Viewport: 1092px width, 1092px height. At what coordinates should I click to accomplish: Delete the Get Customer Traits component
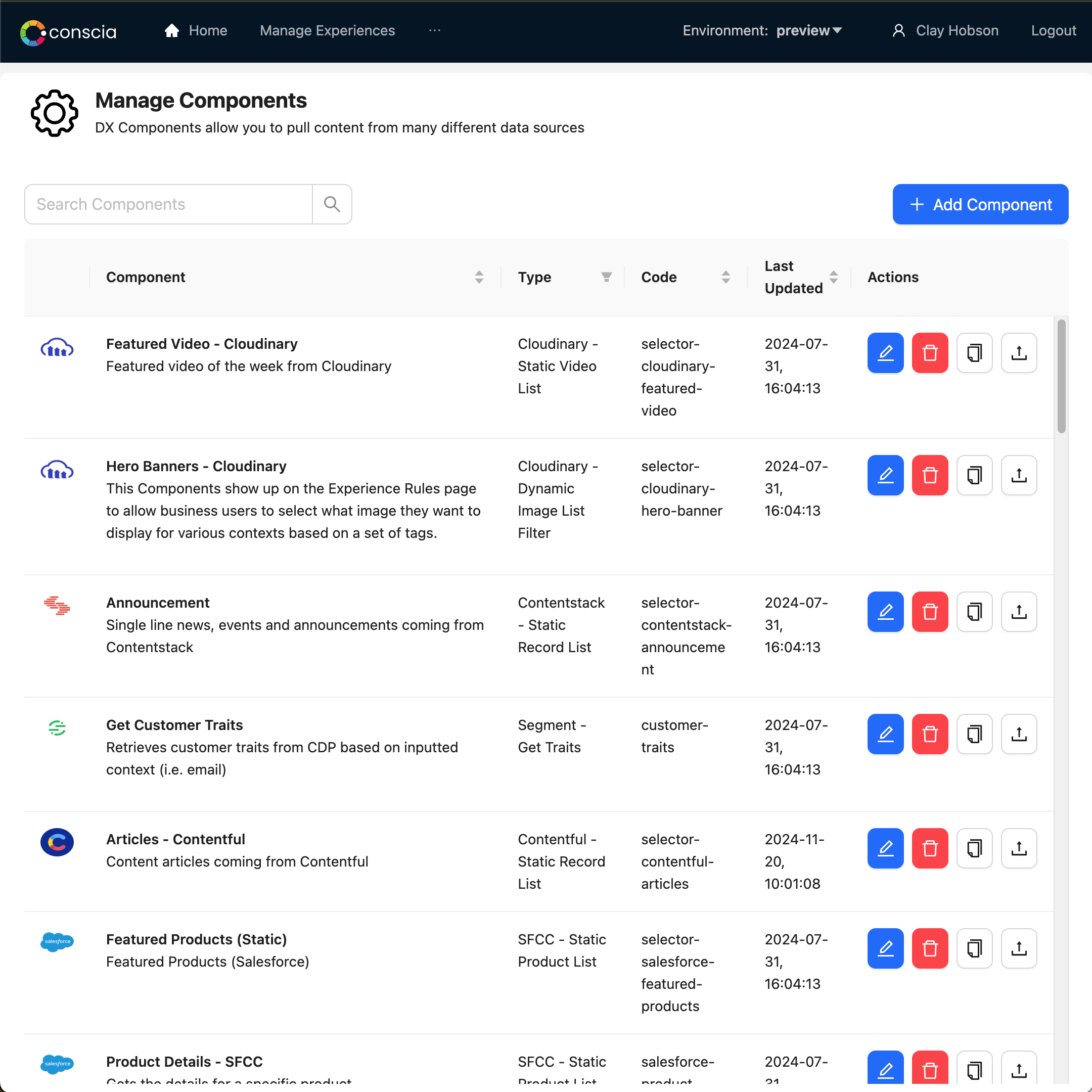pyautogui.click(x=930, y=734)
